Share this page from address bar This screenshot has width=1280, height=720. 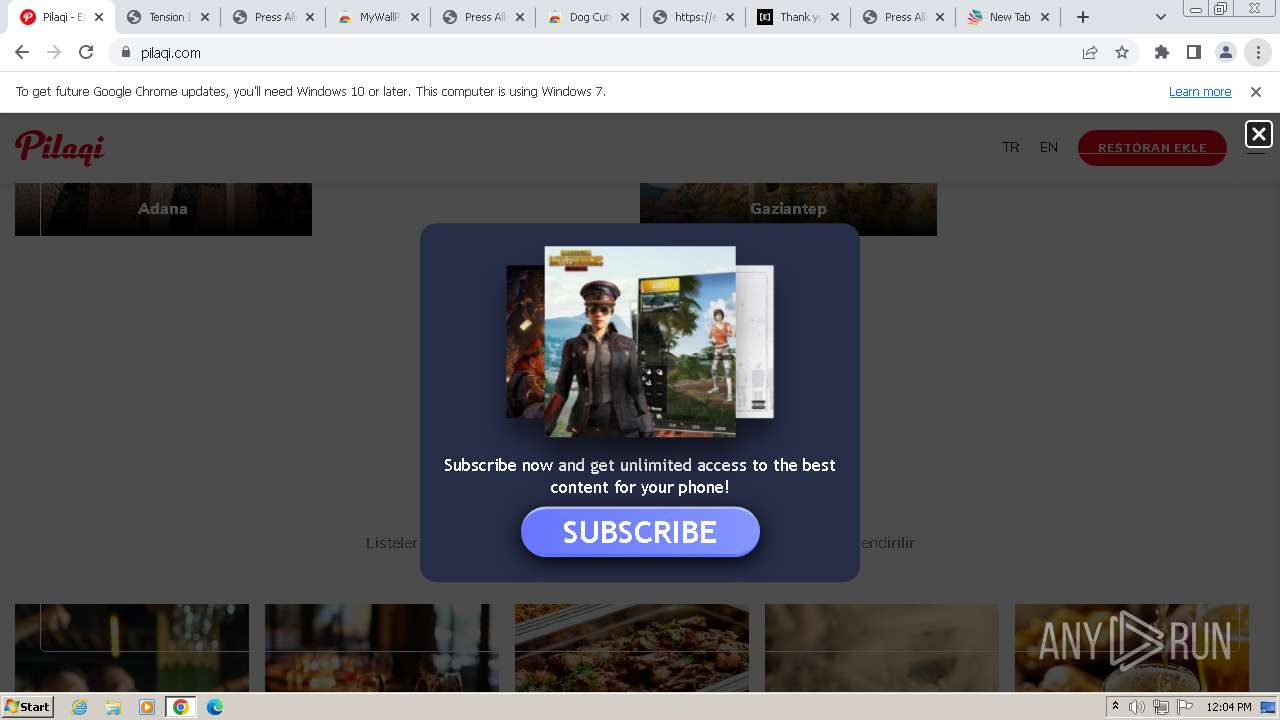1090,53
